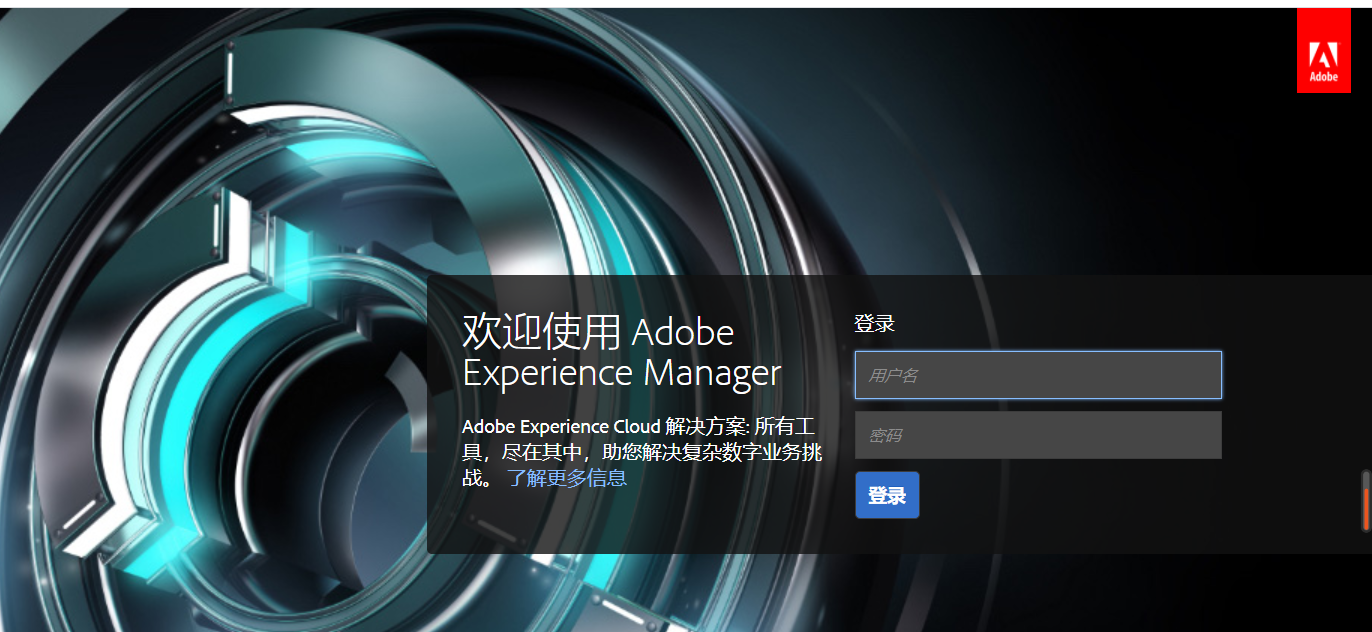The height and width of the screenshot is (632, 1372).
Task: Click the Adobe Experience Cloud 解决方案 description text
Action: [642, 452]
